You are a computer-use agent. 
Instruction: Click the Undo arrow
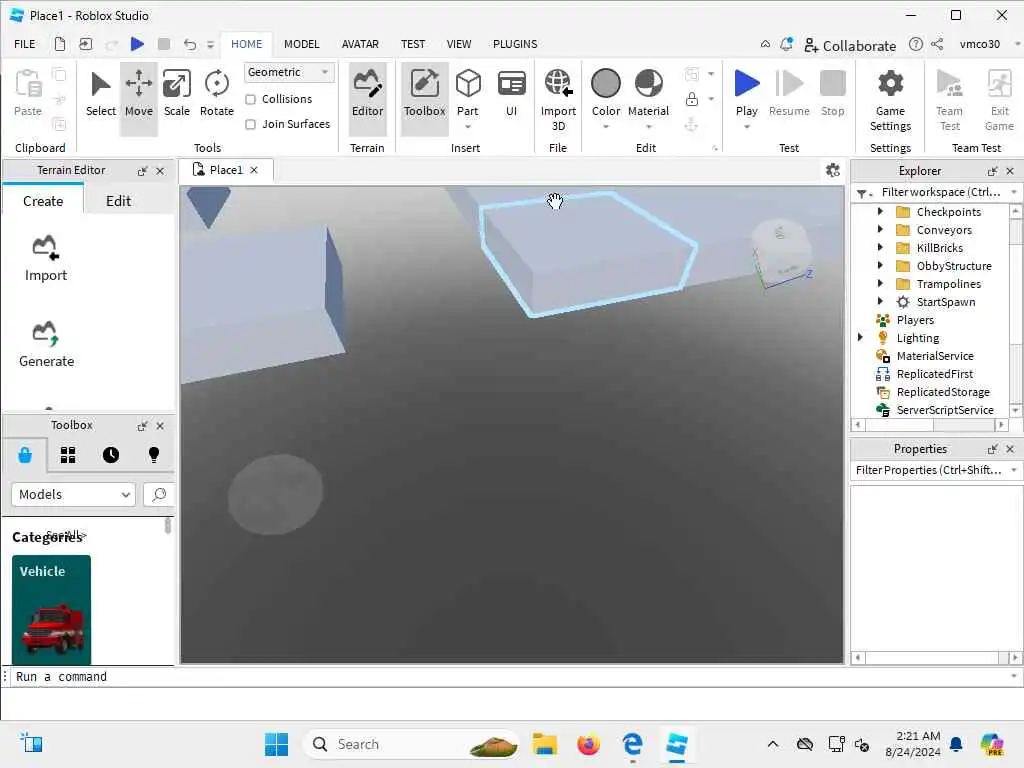click(x=189, y=44)
